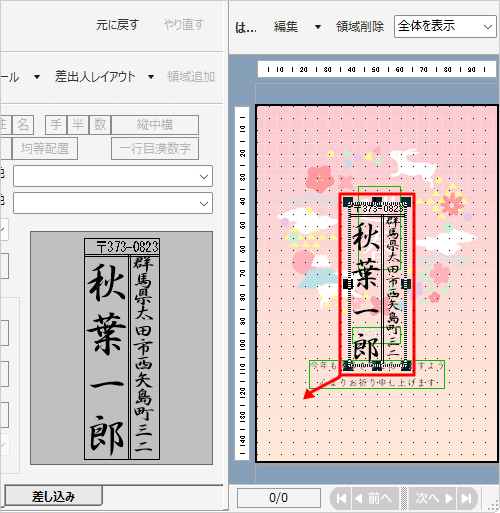Select the top-center resize handle of sender frame

(x=377, y=201)
